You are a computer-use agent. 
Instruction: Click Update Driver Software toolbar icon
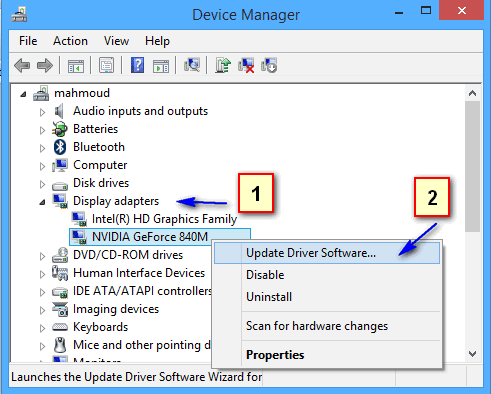223,65
